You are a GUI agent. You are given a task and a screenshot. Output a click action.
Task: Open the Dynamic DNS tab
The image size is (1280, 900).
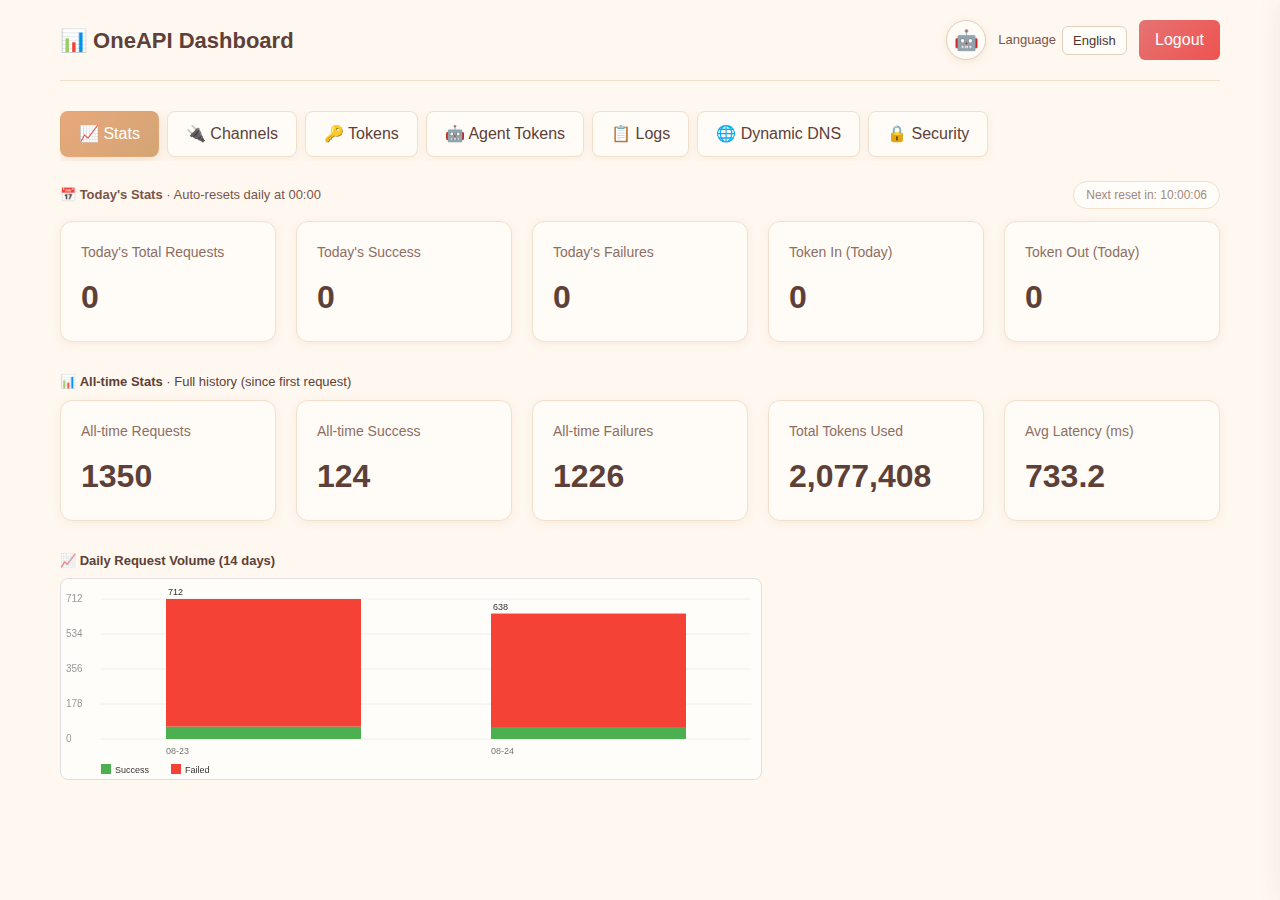[778, 134]
